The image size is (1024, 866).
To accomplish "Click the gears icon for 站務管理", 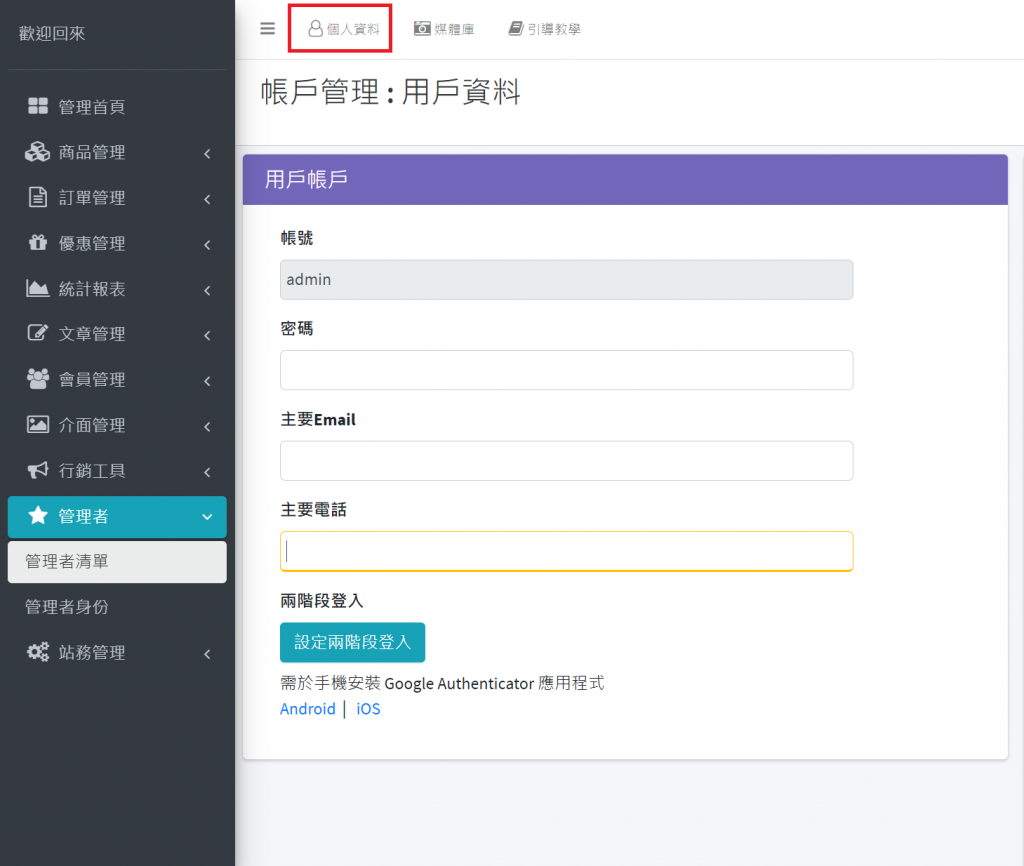I will [38, 652].
